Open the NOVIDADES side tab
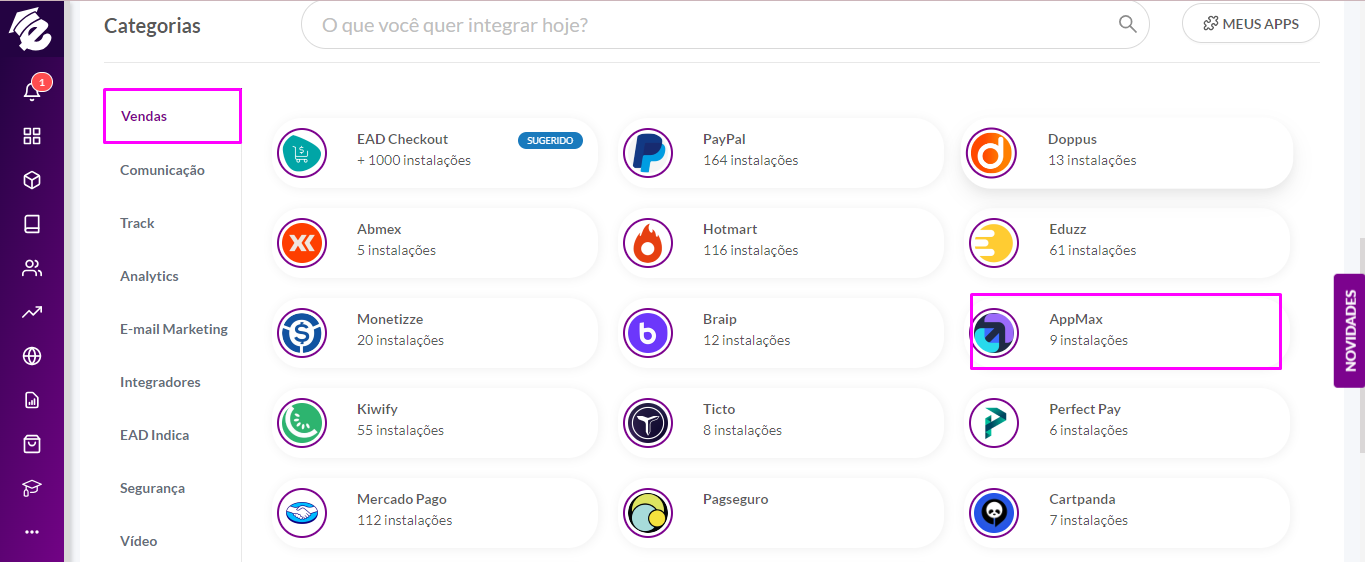 1350,330
